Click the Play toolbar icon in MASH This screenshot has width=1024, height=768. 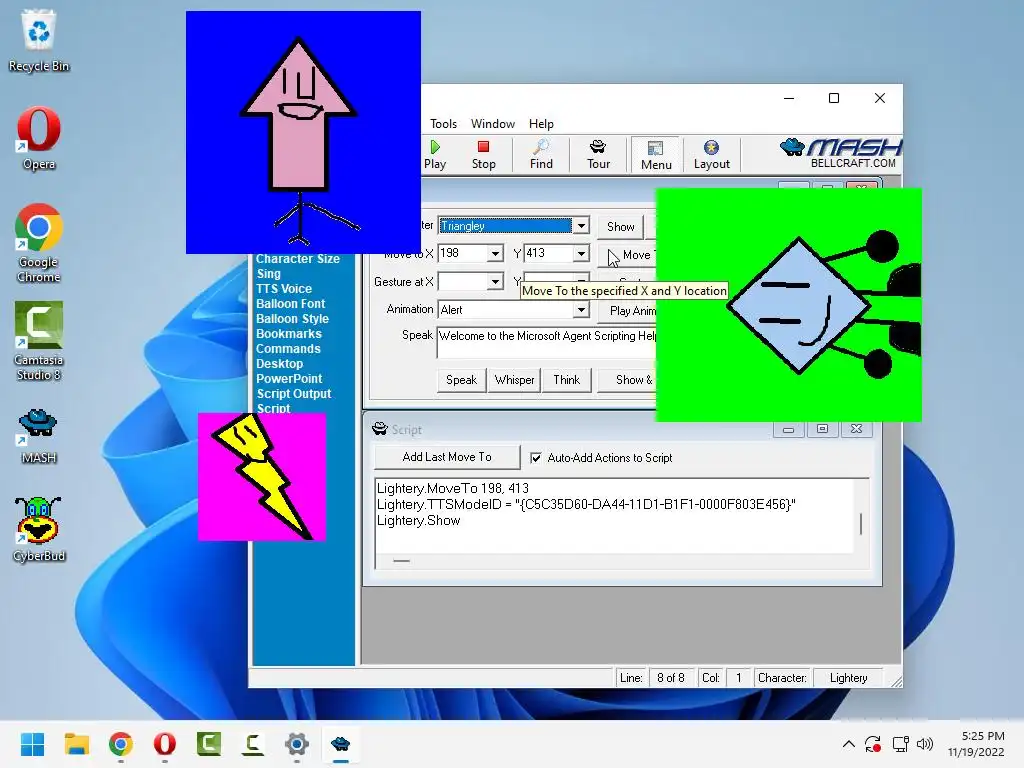[x=435, y=155]
